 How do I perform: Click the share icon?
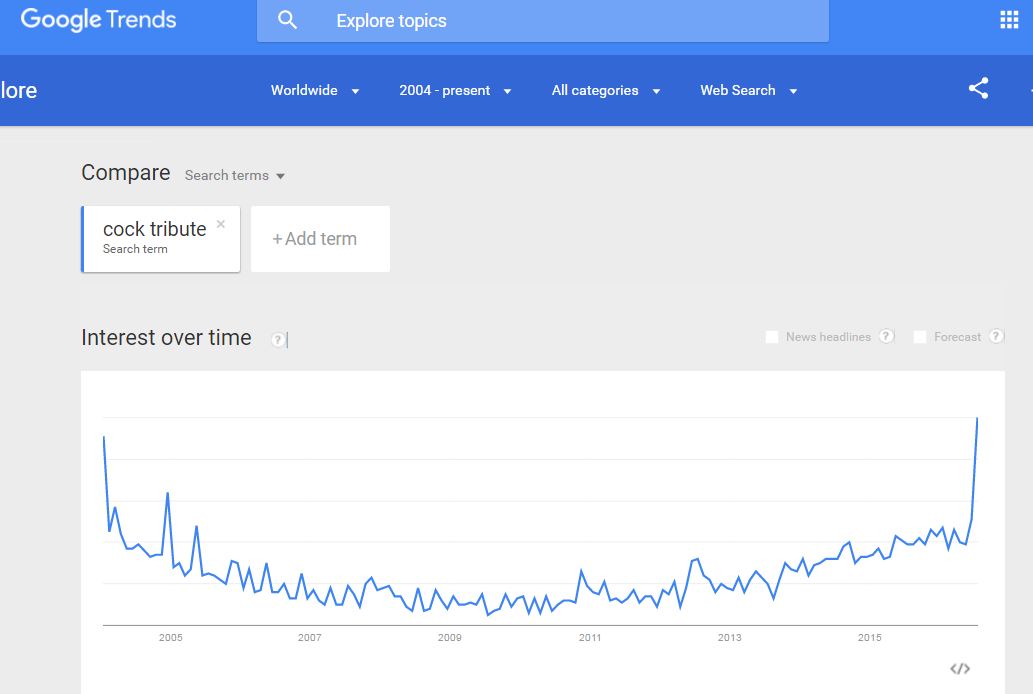click(978, 88)
